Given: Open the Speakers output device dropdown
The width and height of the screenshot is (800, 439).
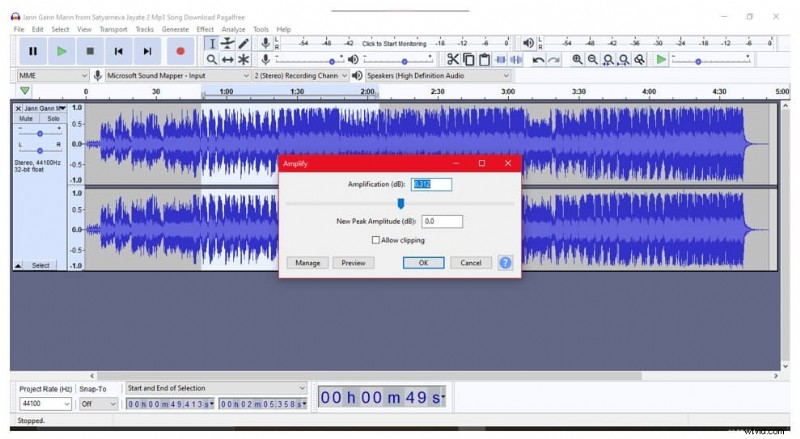Looking at the screenshot, I should pyautogui.click(x=437, y=76).
